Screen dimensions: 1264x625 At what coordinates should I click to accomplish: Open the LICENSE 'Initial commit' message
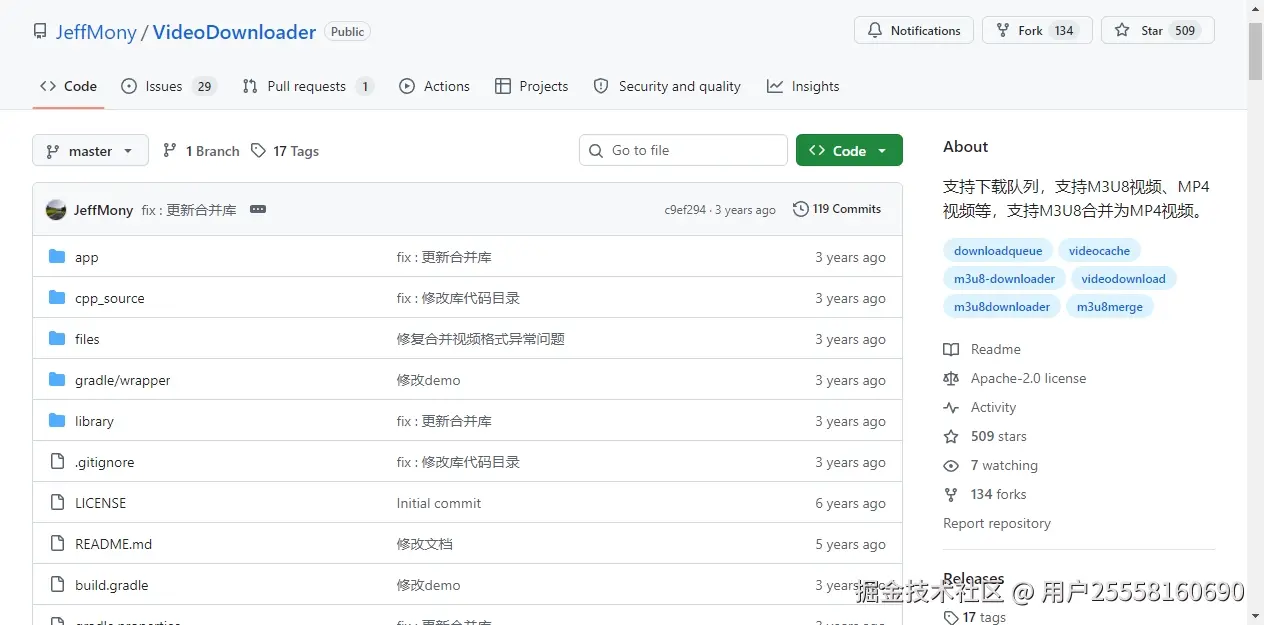click(x=439, y=503)
